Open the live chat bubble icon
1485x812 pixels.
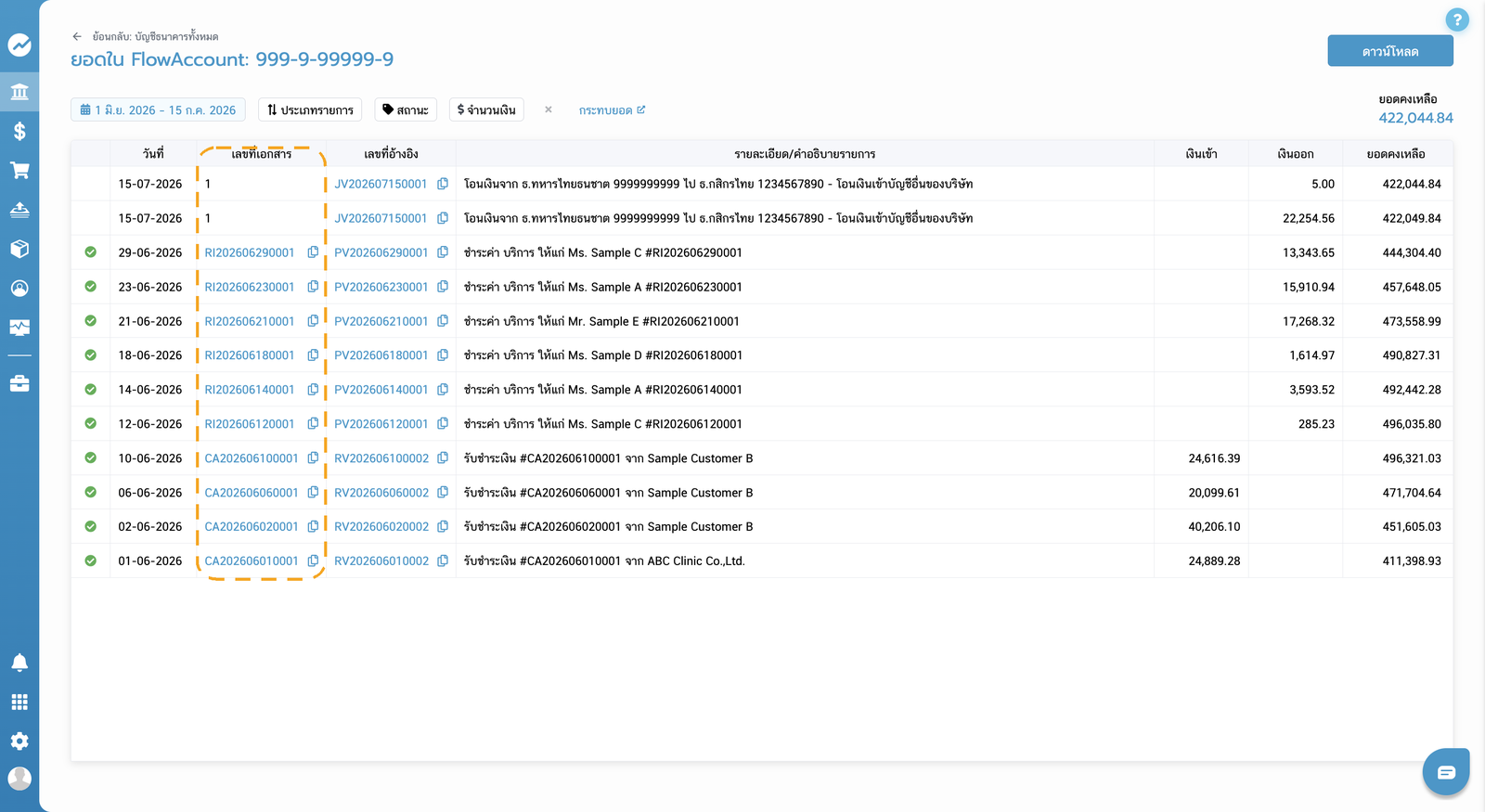[1446, 772]
